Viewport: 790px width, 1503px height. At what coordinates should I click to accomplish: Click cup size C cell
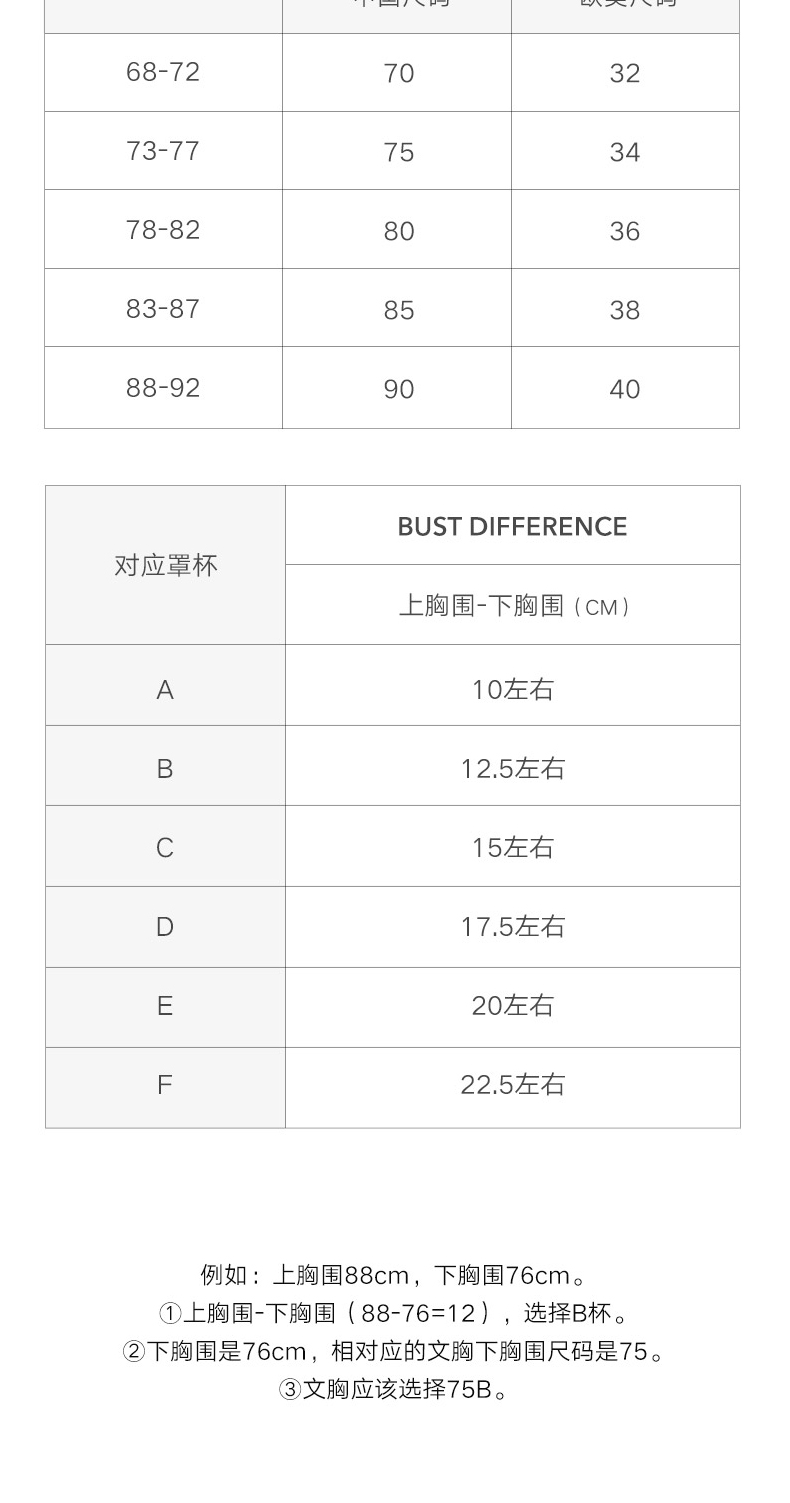[165, 848]
